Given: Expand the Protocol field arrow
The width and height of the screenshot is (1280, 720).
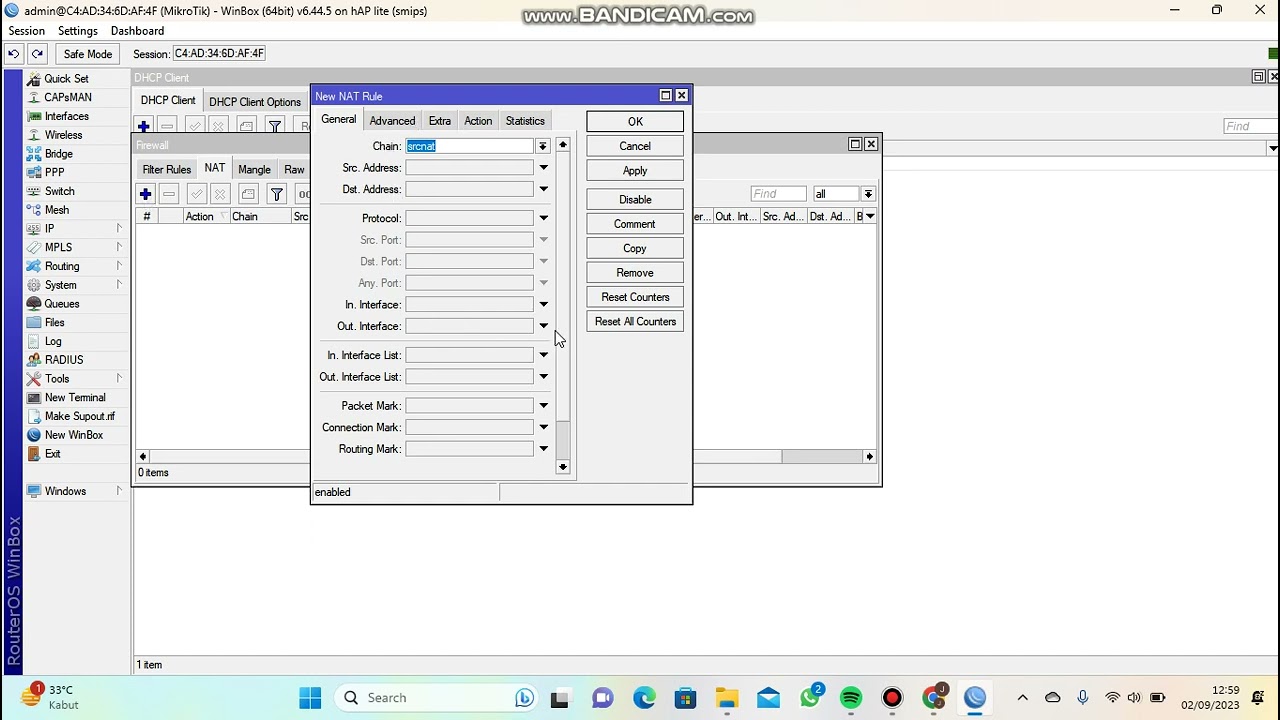Looking at the screenshot, I should pyautogui.click(x=543, y=218).
